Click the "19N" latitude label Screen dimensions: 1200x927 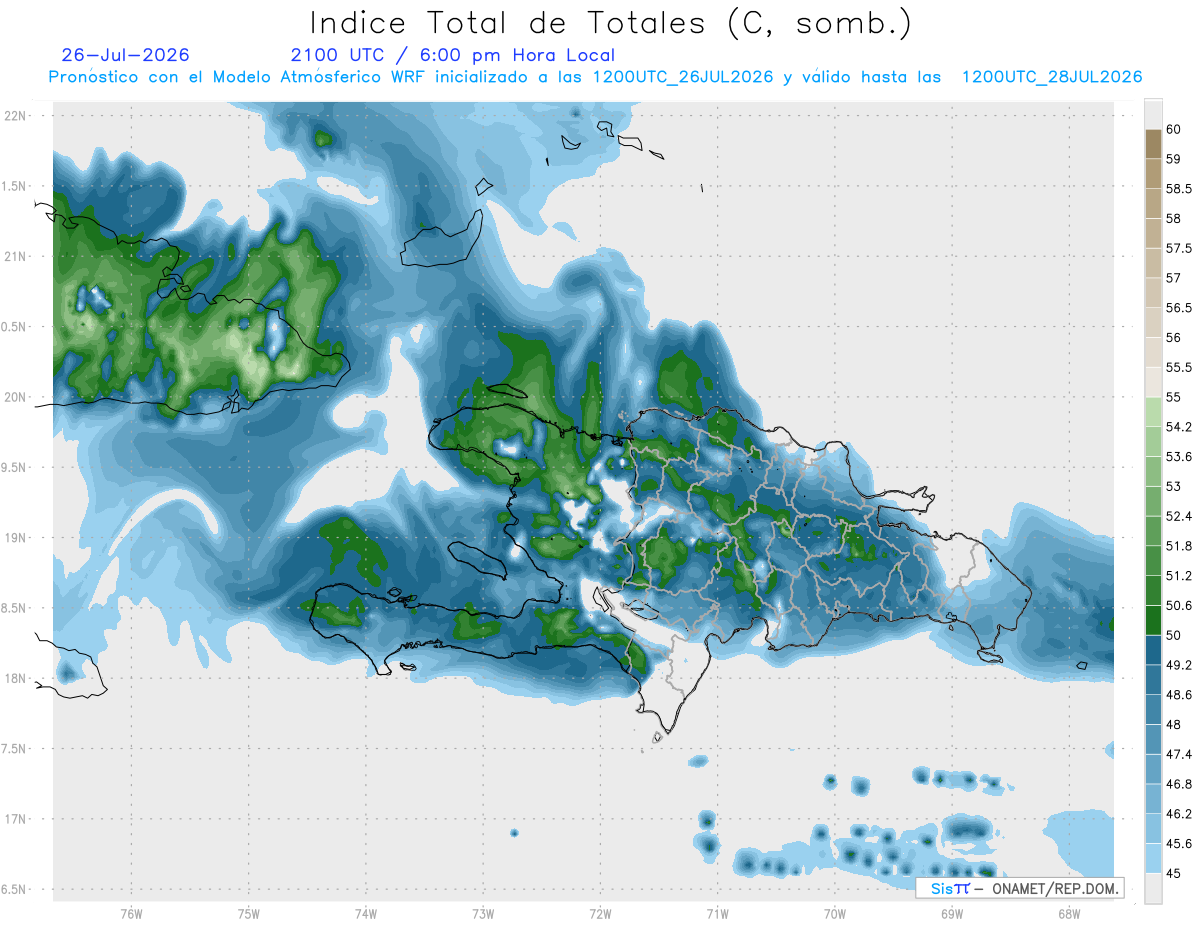click(15, 538)
